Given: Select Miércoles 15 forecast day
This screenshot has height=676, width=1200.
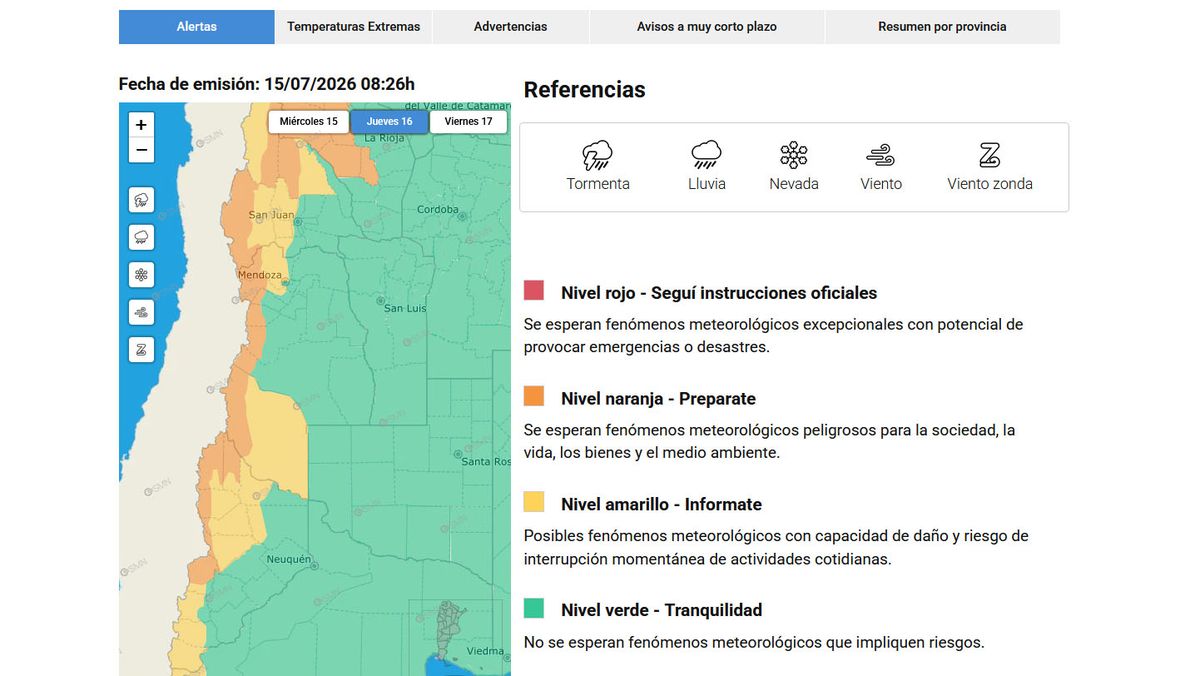Looking at the screenshot, I should (309, 122).
